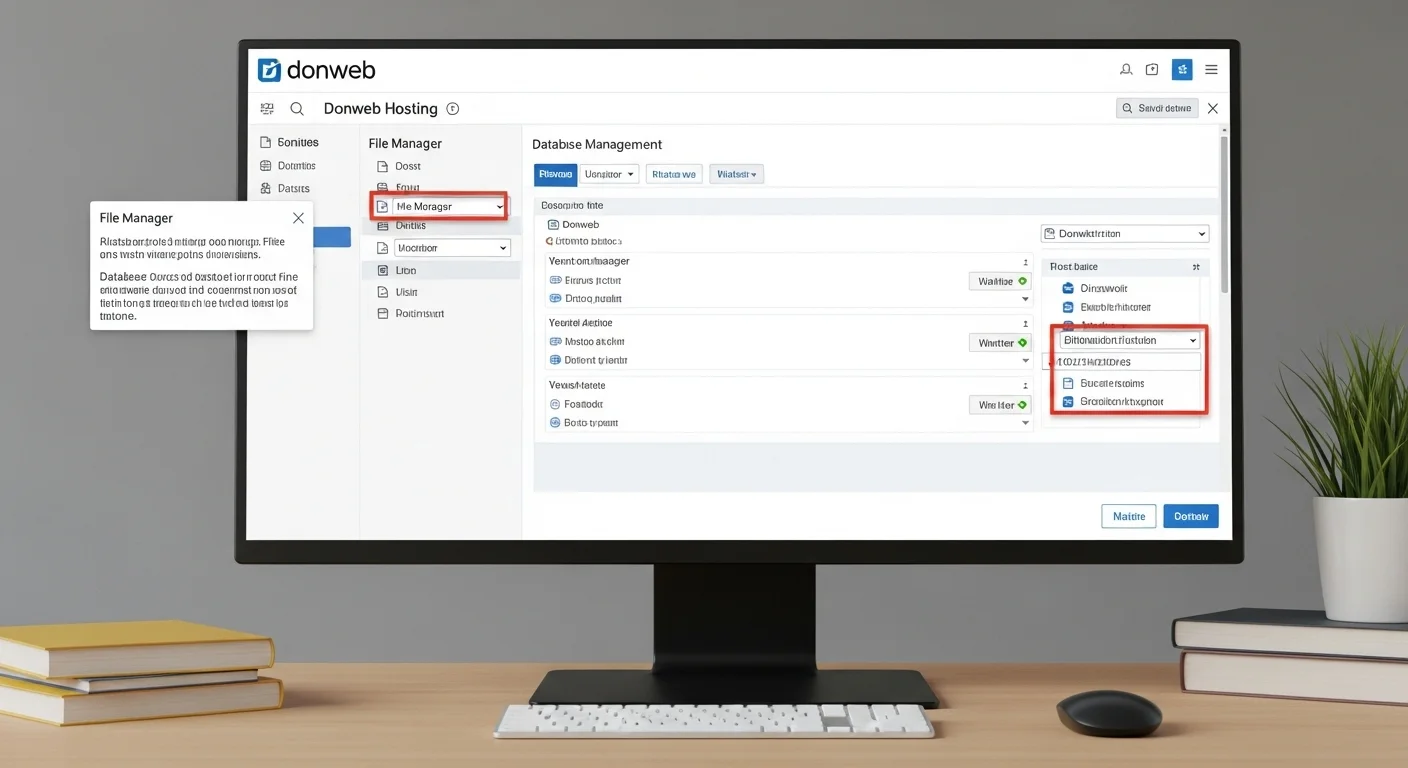Open the hamburger menu in top-right corner
This screenshot has width=1408, height=768.
pos(1211,70)
